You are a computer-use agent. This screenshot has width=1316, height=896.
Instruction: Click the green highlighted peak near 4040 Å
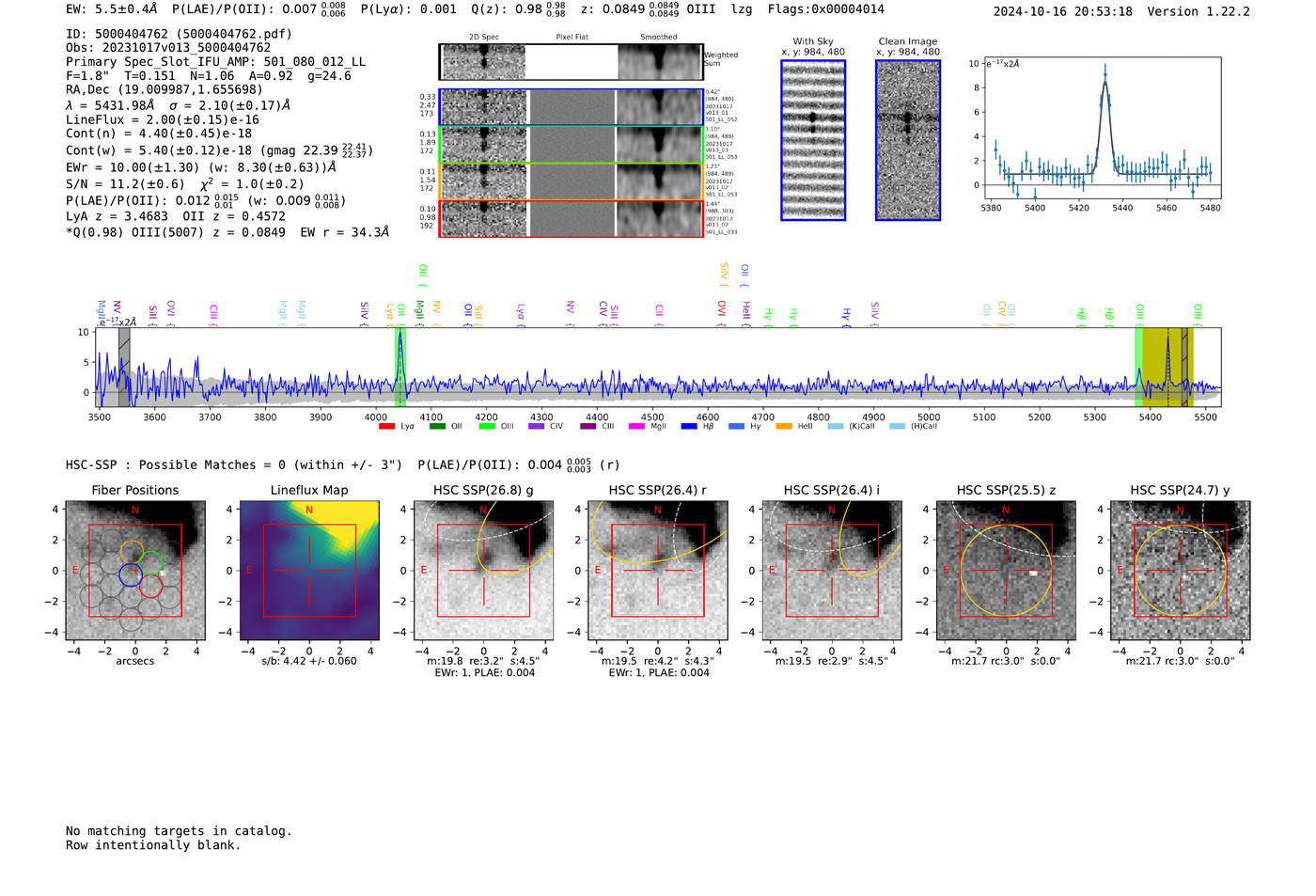400,367
